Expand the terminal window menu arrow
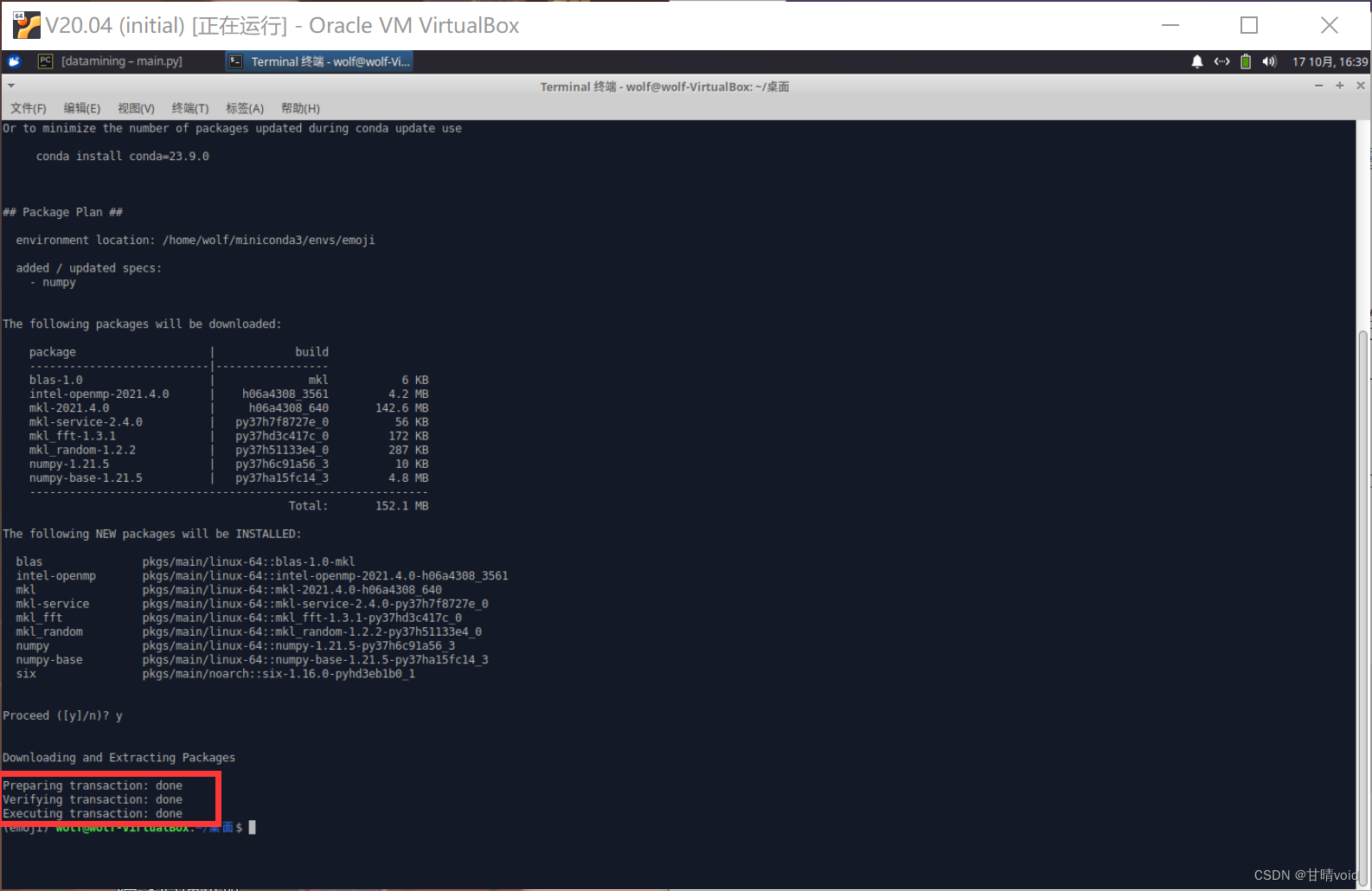 11,87
